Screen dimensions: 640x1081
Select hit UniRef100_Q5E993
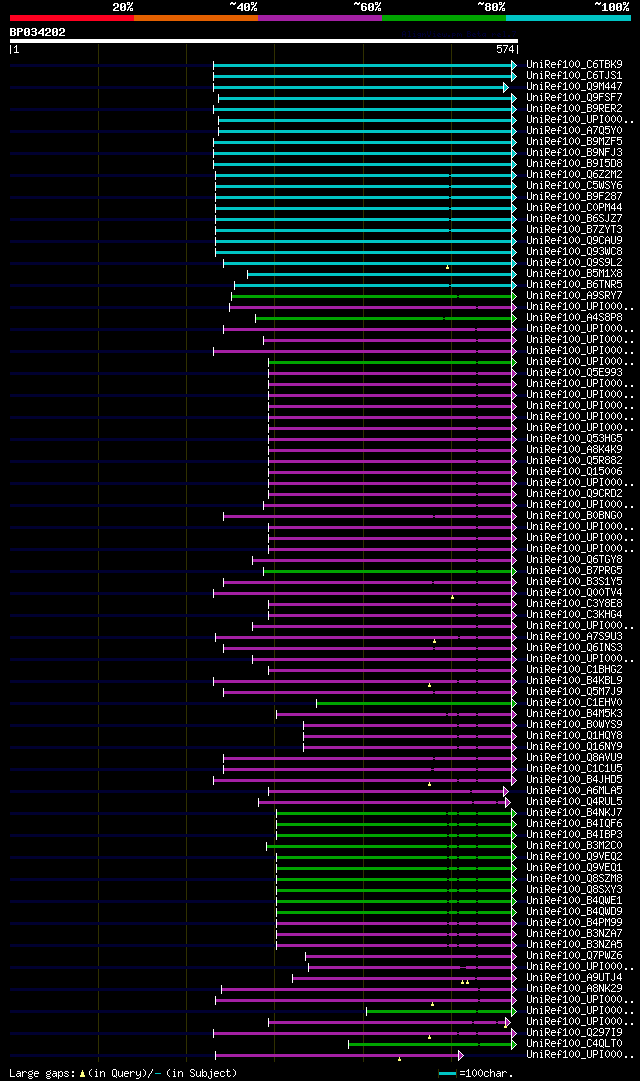(574, 373)
